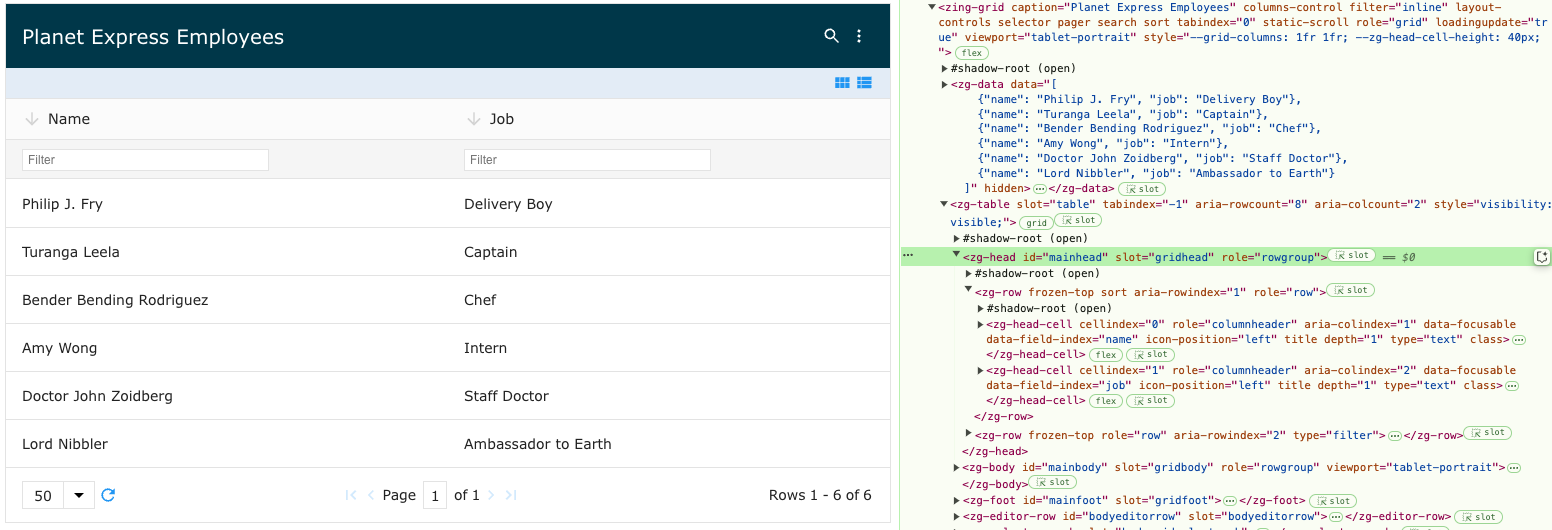Click the grid badge on zg-table element
This screenshot has height=530, width=1552.
[x=1035, y=222]
